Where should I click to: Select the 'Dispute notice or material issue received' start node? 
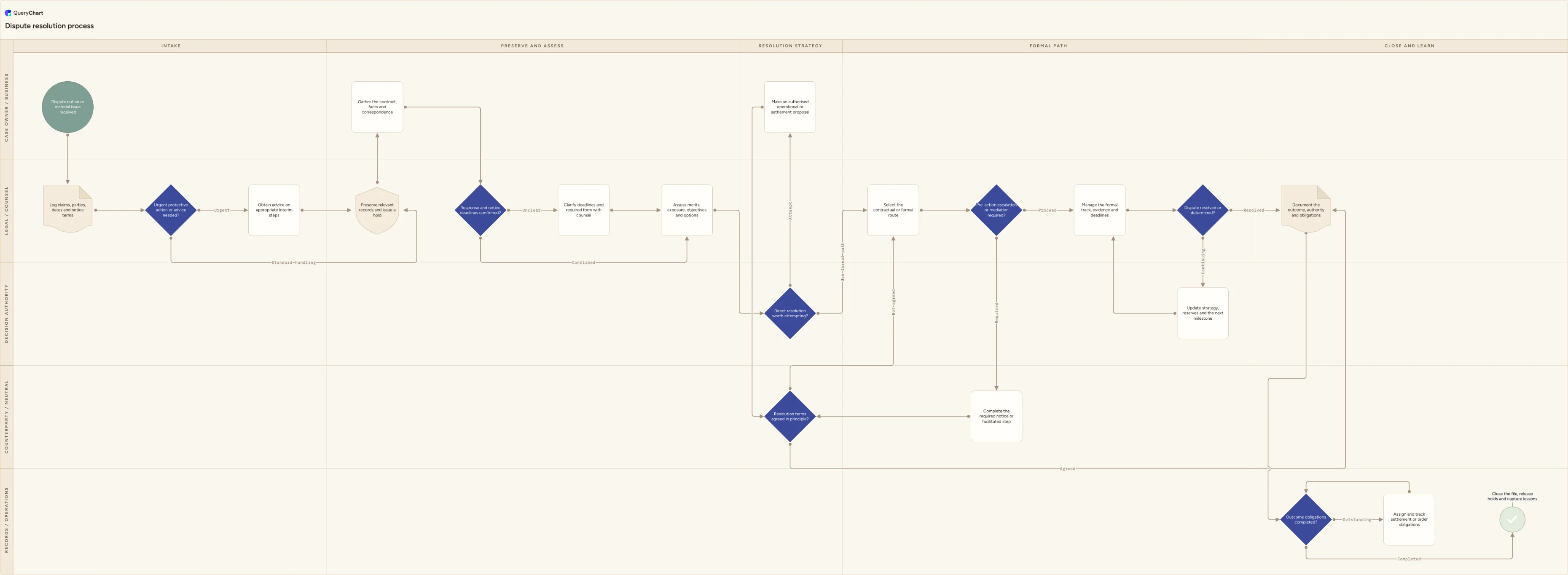coord(67,107)
